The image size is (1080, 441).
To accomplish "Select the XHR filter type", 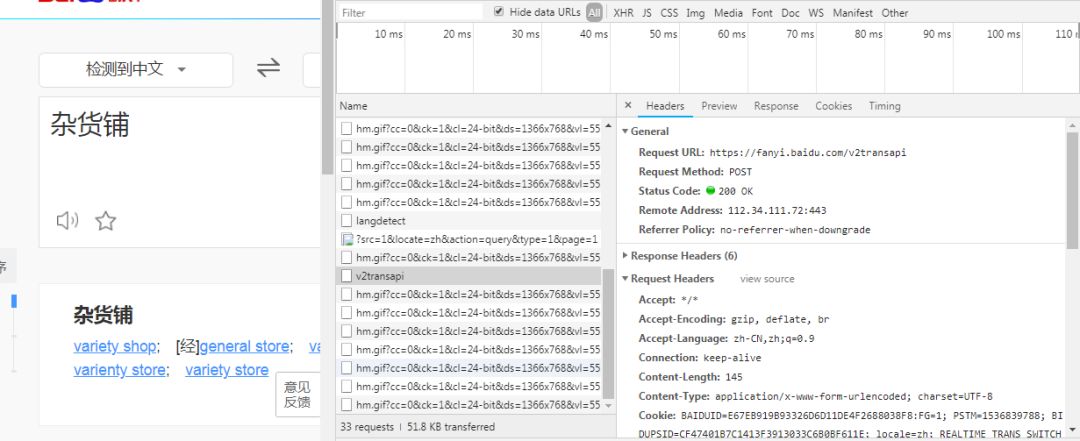I will [623, 13].
